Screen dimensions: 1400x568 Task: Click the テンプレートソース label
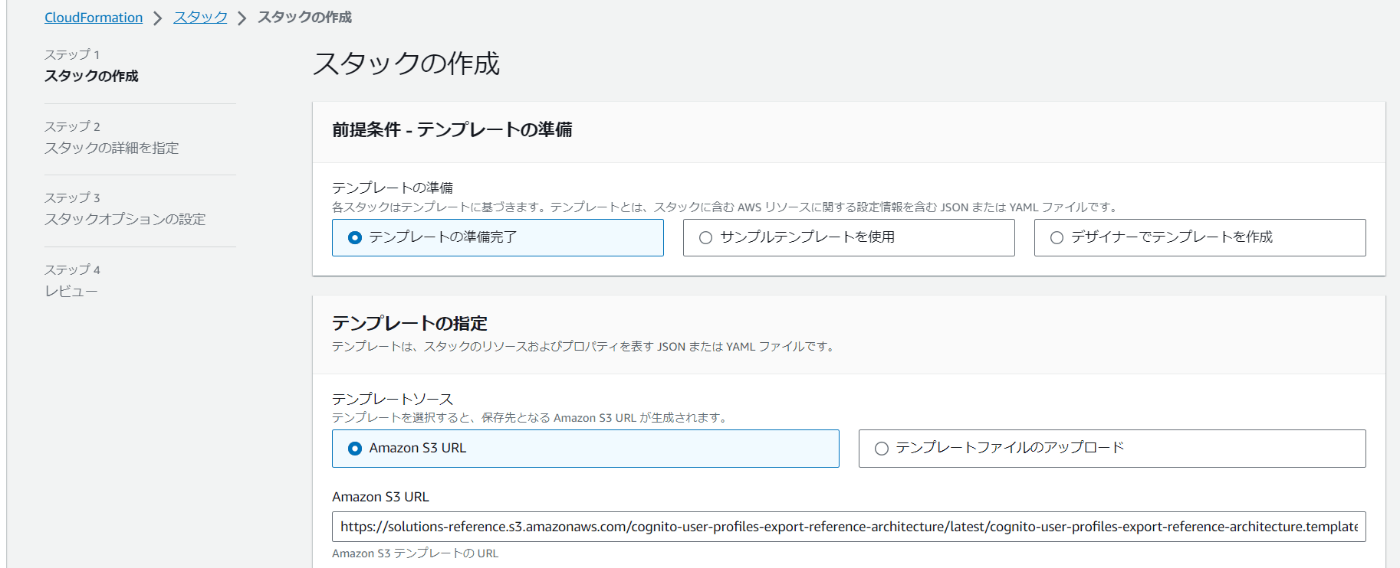(392, 399)
